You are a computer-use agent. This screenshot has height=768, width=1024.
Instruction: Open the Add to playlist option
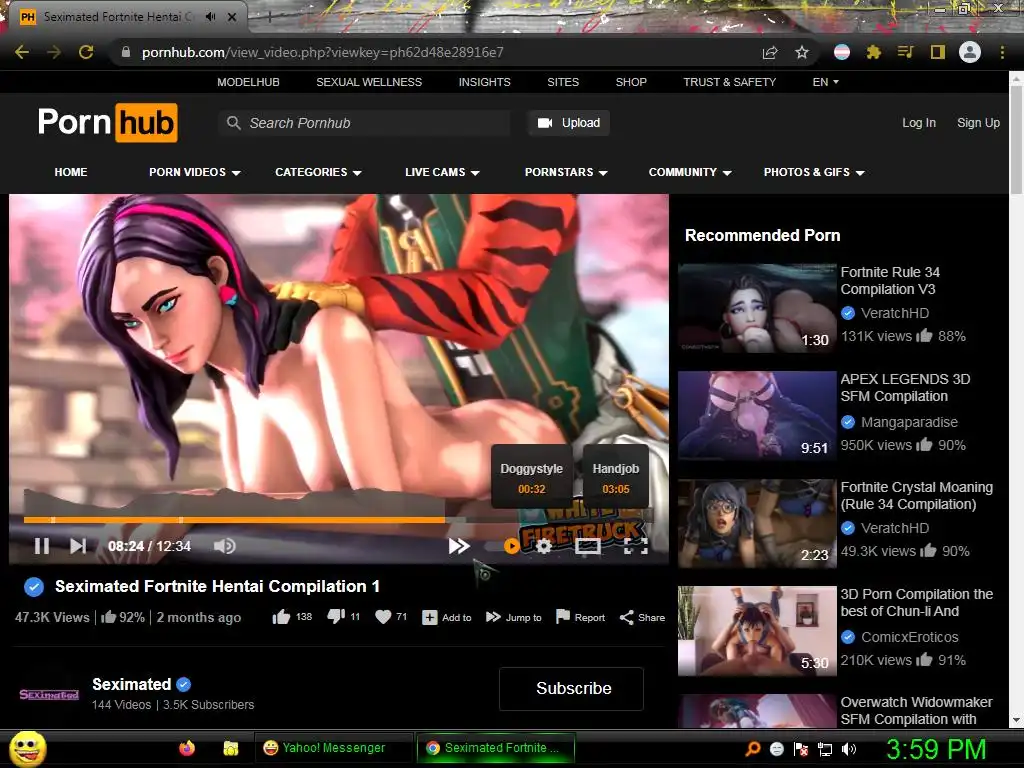(x=447, y=617)
